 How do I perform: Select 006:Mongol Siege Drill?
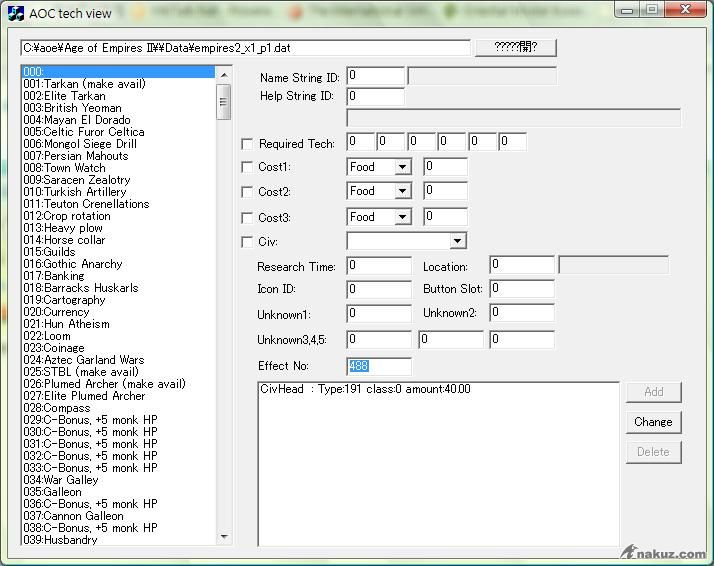tap(118, 144)
